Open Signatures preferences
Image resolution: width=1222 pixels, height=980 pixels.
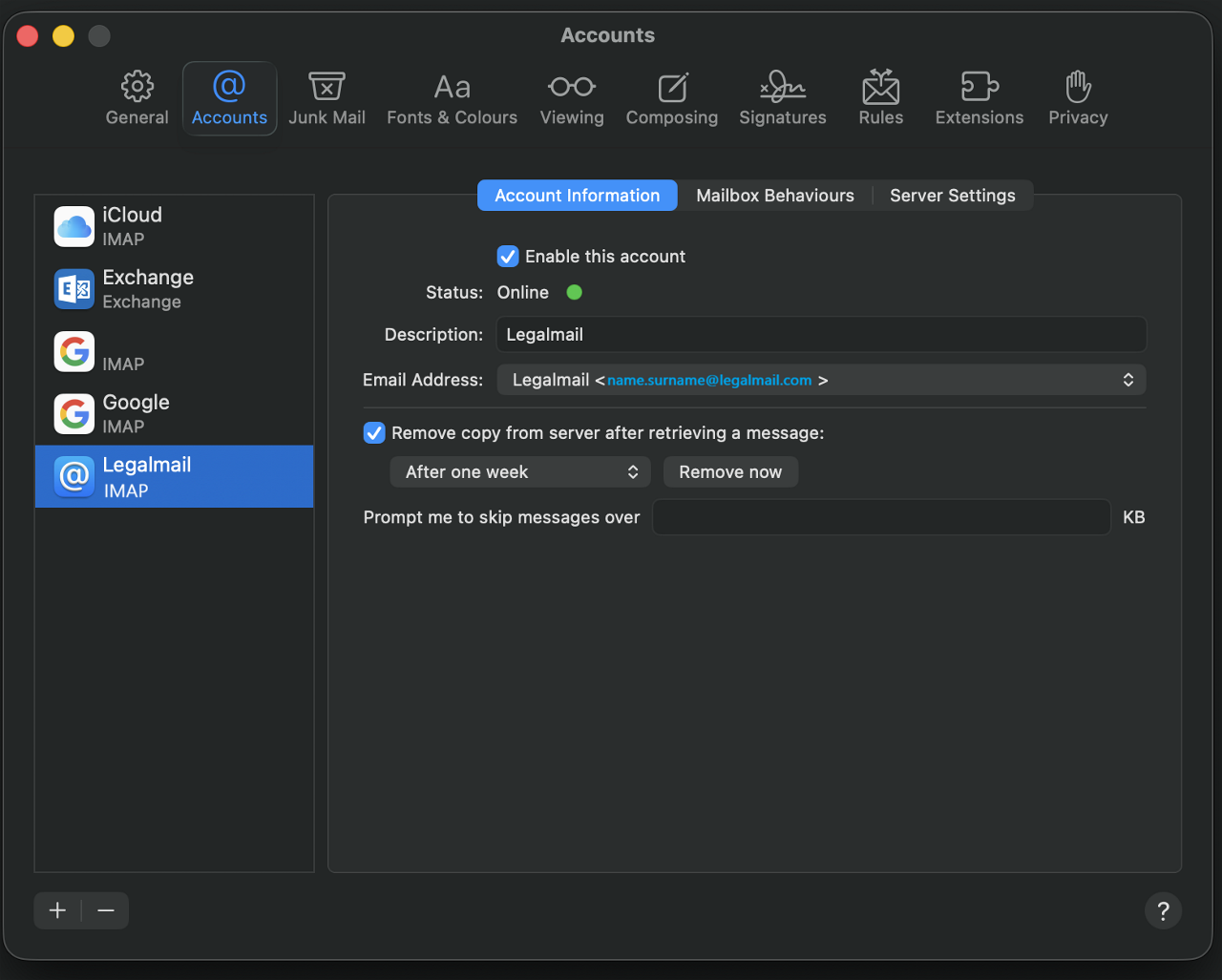pyautogui.click(x=782, y=97)
